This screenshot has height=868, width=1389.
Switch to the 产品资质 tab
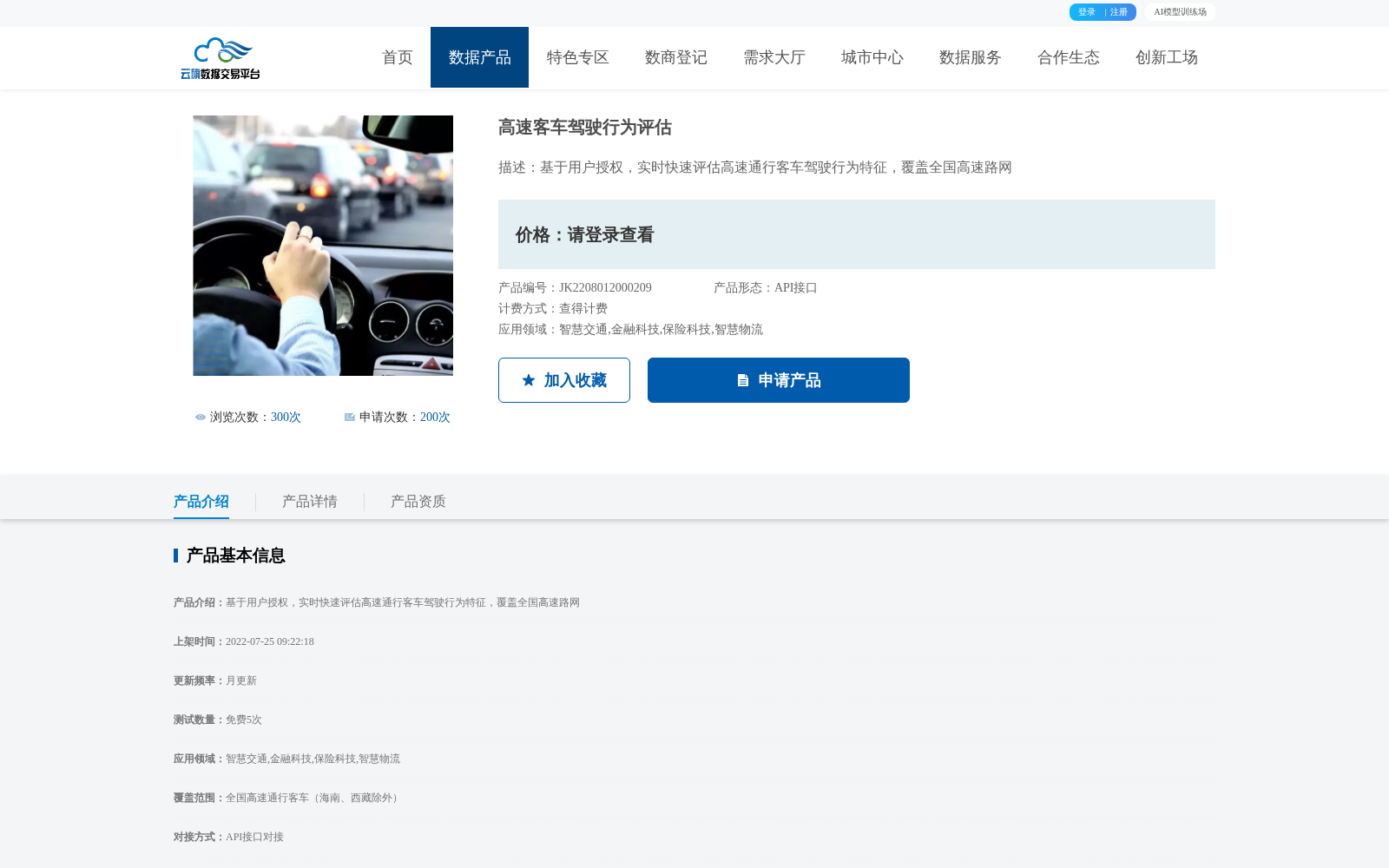[x=418, y=502]
